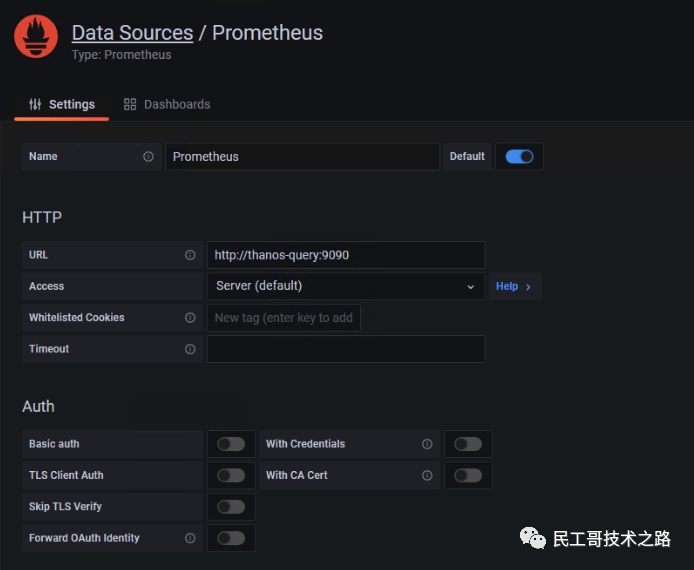Switch to the Dashboards tab
Image resolution: width=694 pixels, height=570 pixels.
pyautogui.click(x=167, y=104)
